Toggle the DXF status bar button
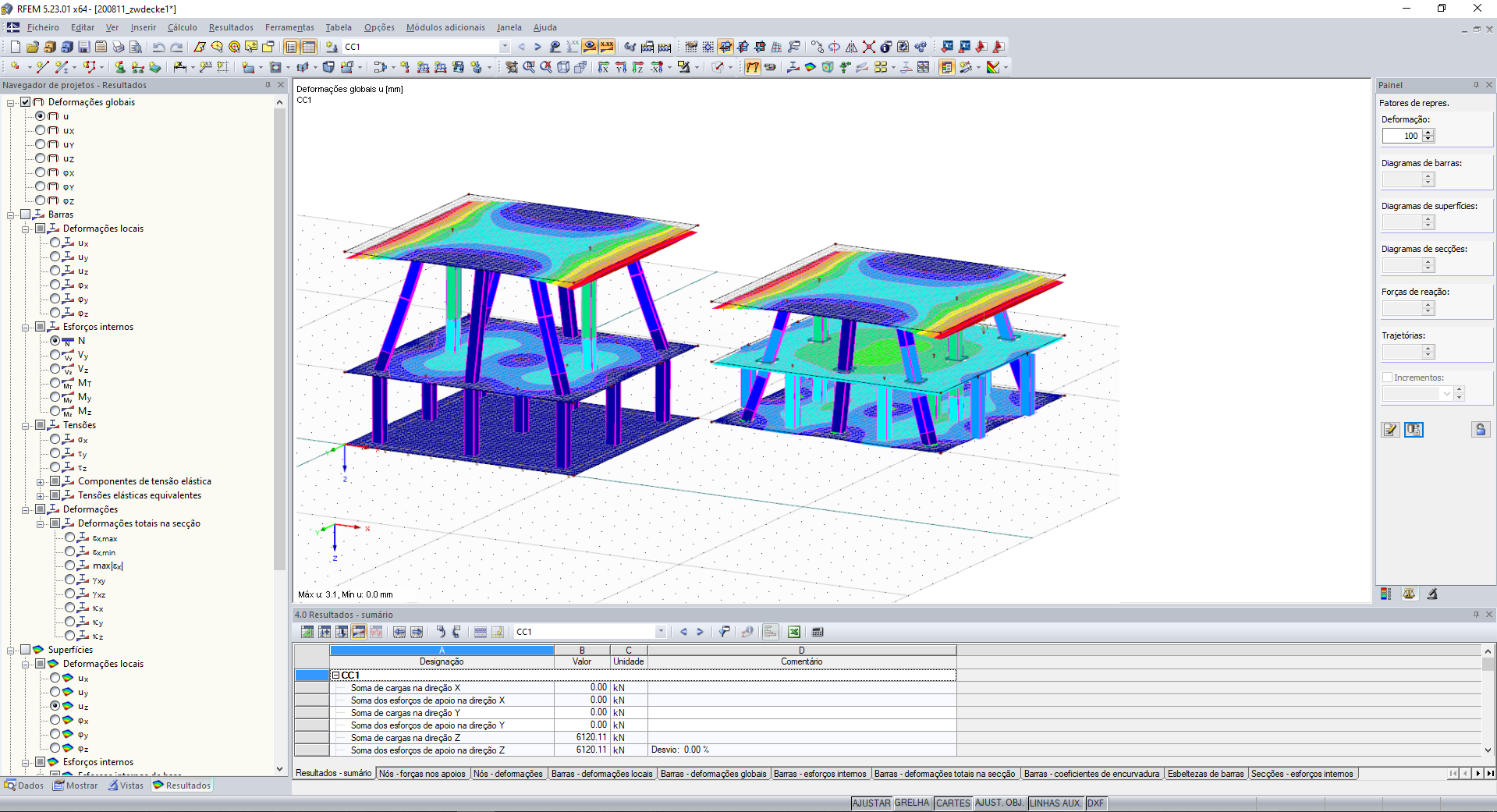This screenshot has width=1497, height=812. click(1096, 803)
